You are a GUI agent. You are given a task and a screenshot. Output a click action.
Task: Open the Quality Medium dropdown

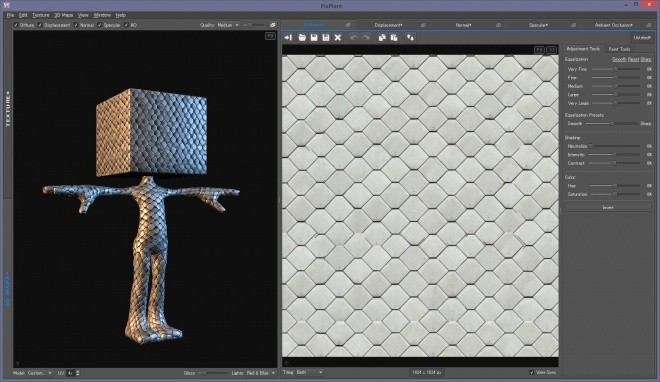click(228, 25)
